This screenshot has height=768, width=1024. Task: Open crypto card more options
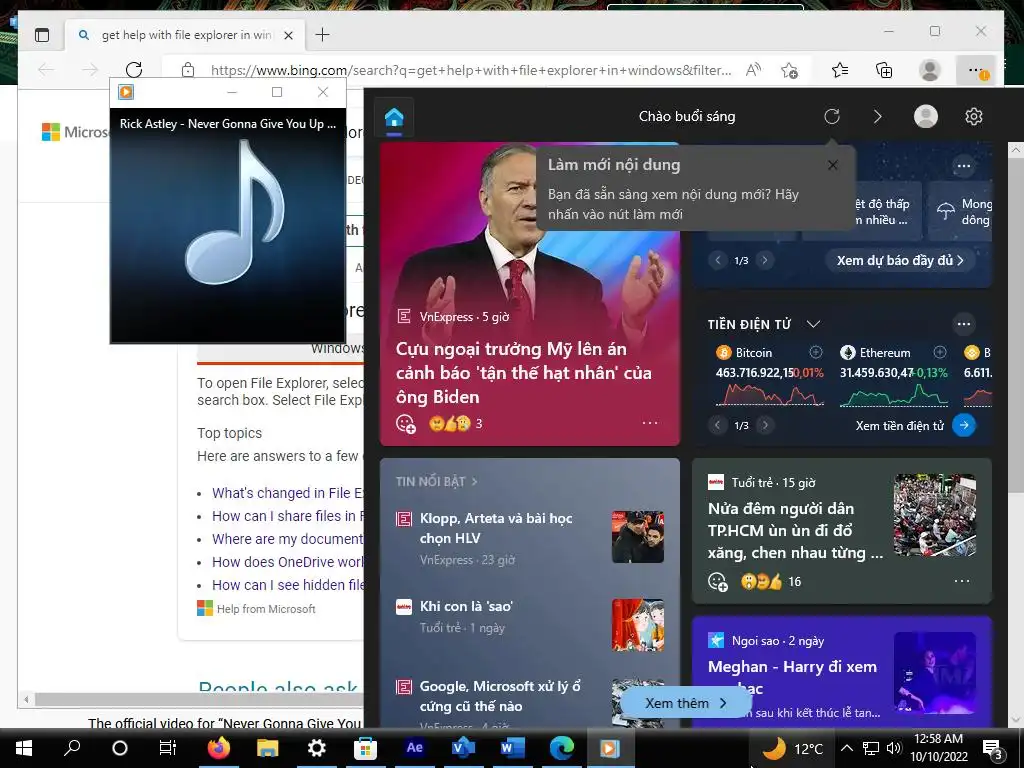tap(964, 324)
